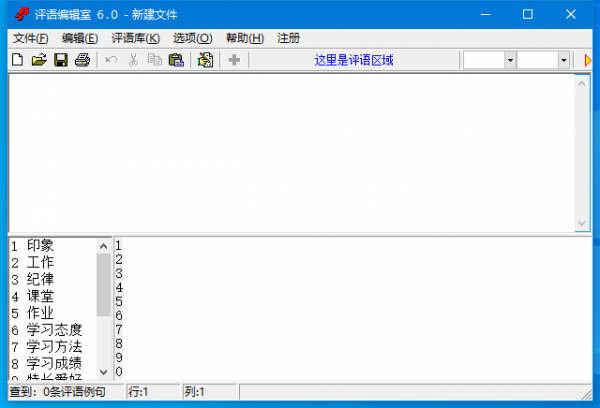The width and height of the screenshot is (600, 408).
Task: Click example sentence row 4
Action: (353, 287)
